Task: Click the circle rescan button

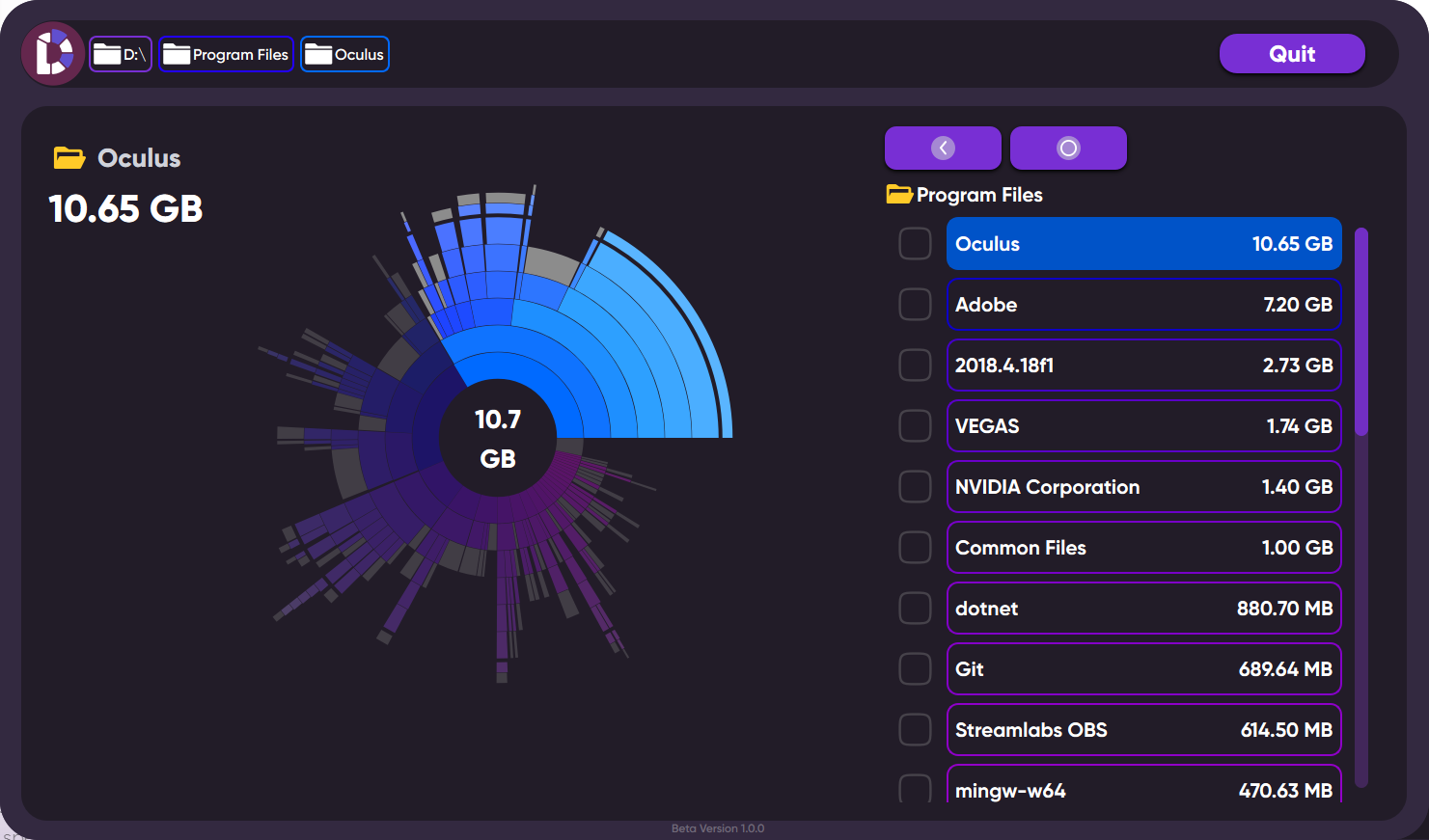Action: click(x=1068, y=148)
